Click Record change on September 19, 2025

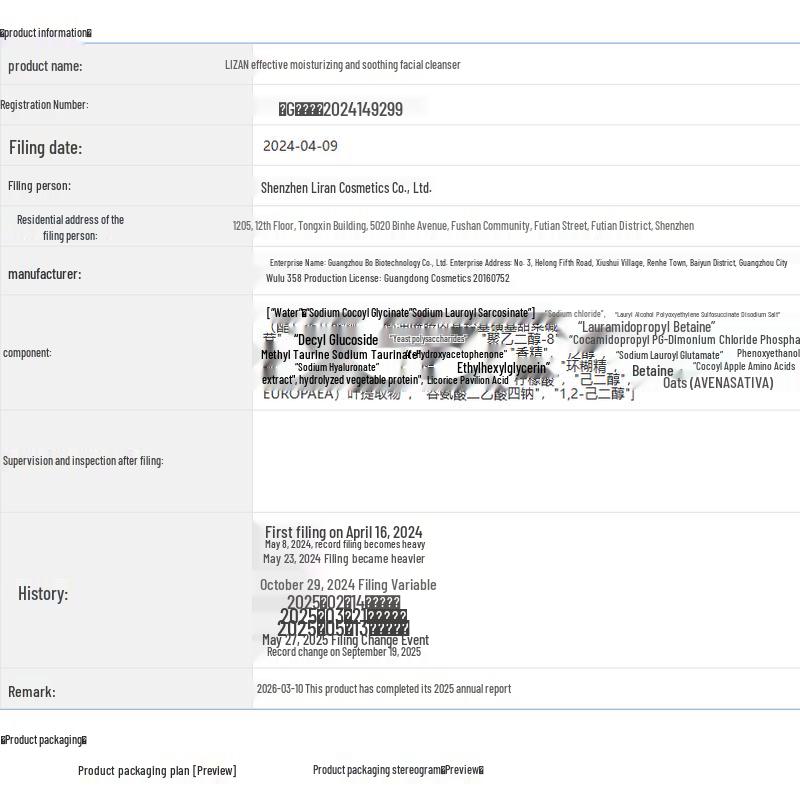pos(344,652)
